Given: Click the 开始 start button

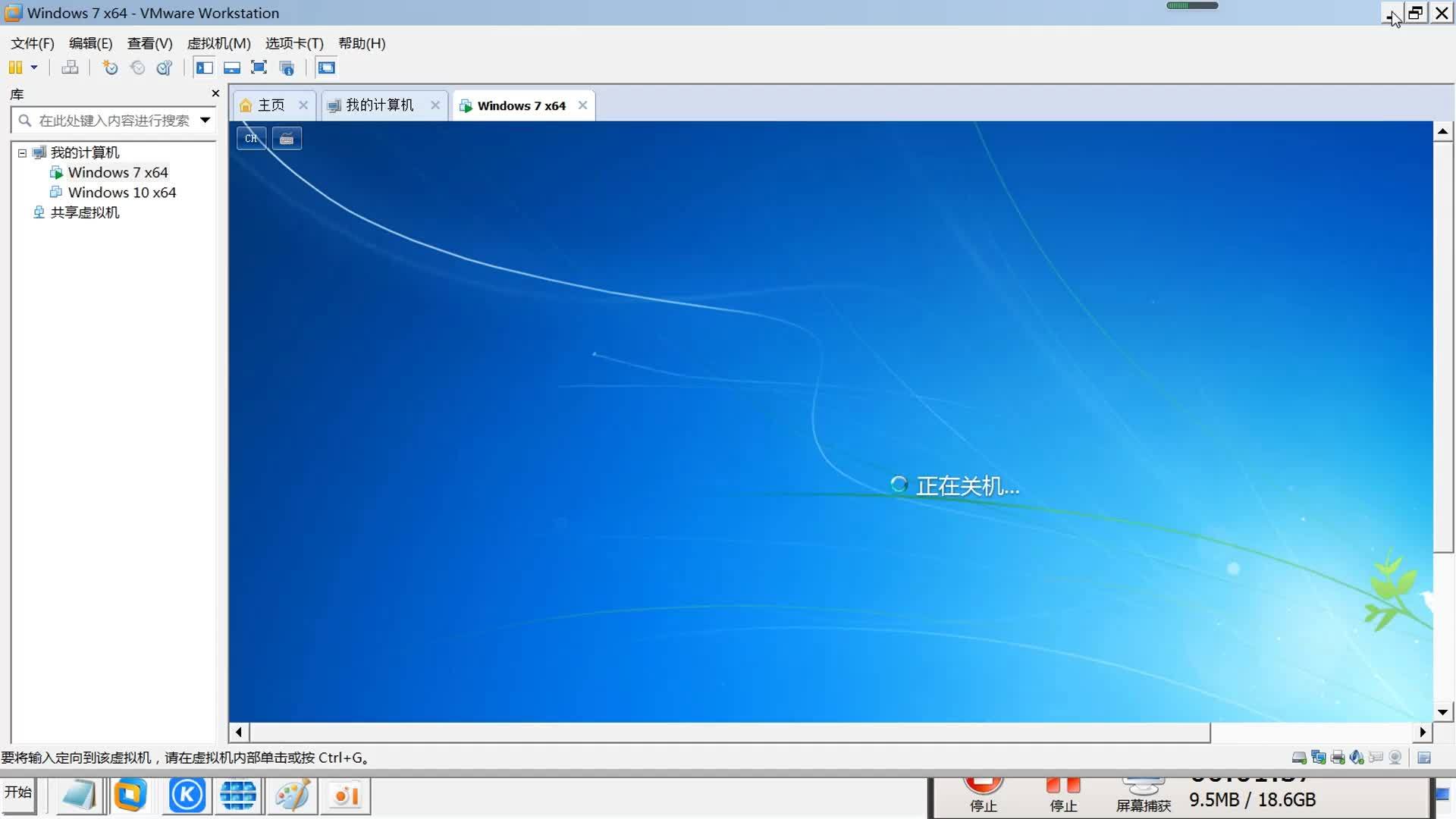Looking at the screenshot, I should (19, 794).
